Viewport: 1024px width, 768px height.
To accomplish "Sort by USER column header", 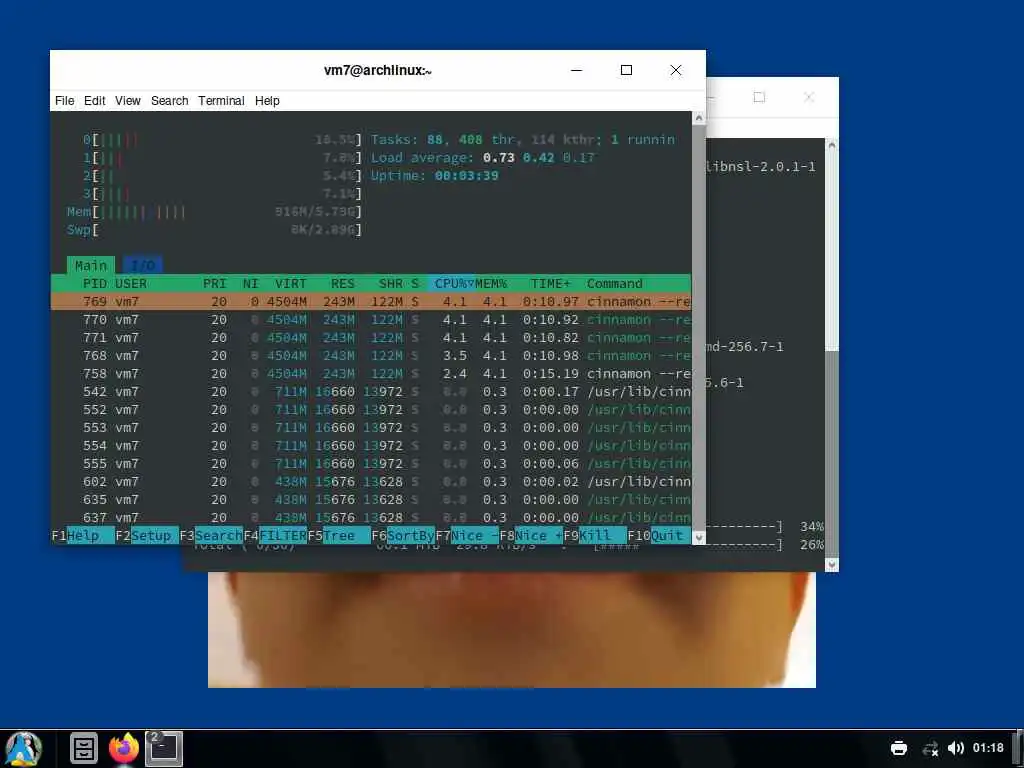I will pyautogui.click(x=131, y=283).
